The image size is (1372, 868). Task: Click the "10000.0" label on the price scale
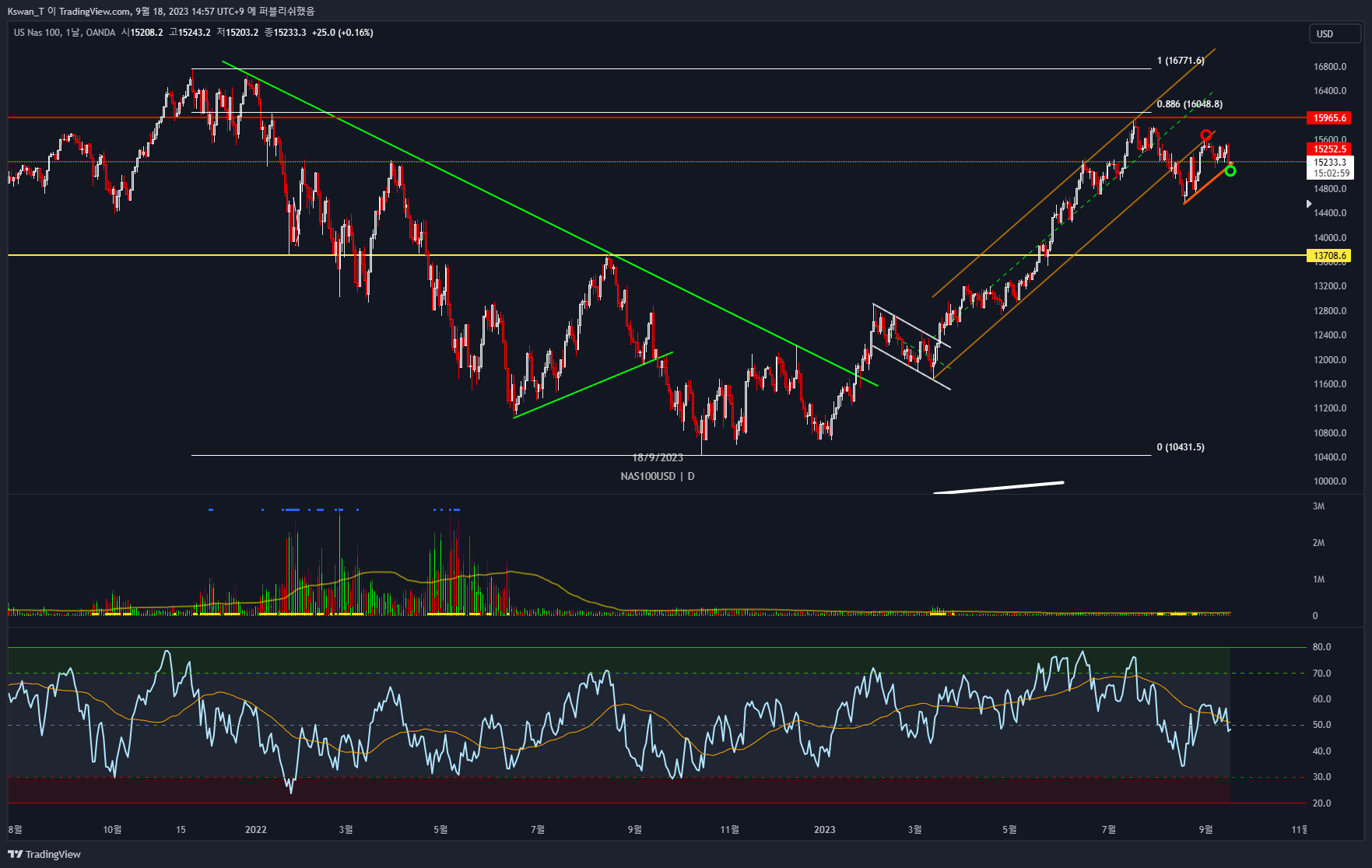(x=1330, y=481)
